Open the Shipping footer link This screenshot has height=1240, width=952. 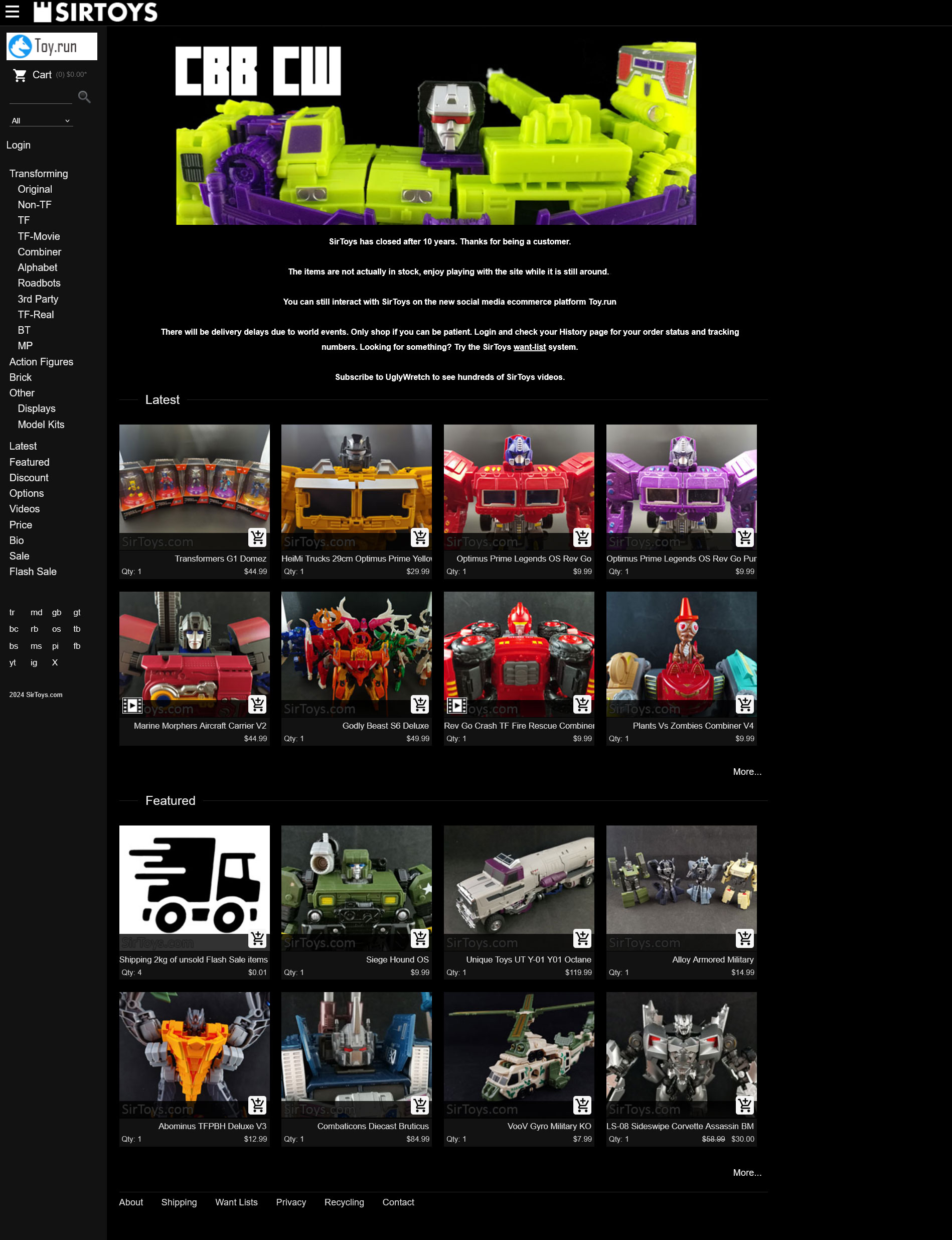coord(179,1202)
